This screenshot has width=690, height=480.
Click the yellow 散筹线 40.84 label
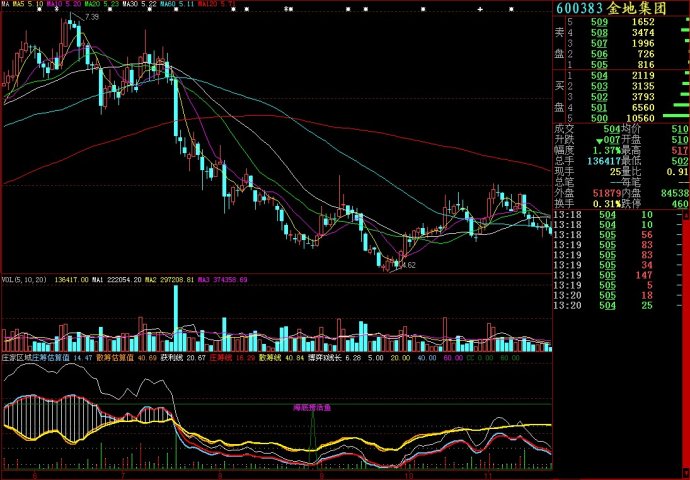coord(282,358)
